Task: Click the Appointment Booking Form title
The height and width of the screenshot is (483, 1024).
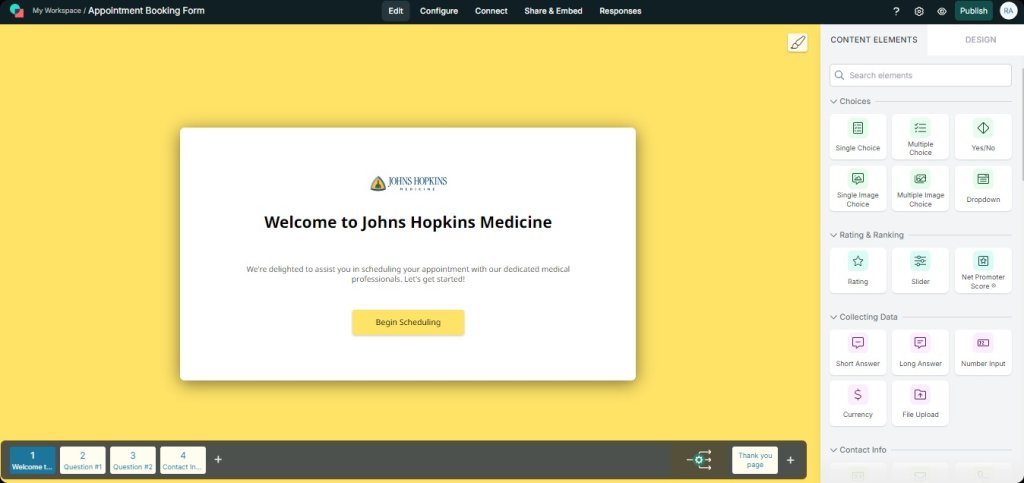Action: 146,10
